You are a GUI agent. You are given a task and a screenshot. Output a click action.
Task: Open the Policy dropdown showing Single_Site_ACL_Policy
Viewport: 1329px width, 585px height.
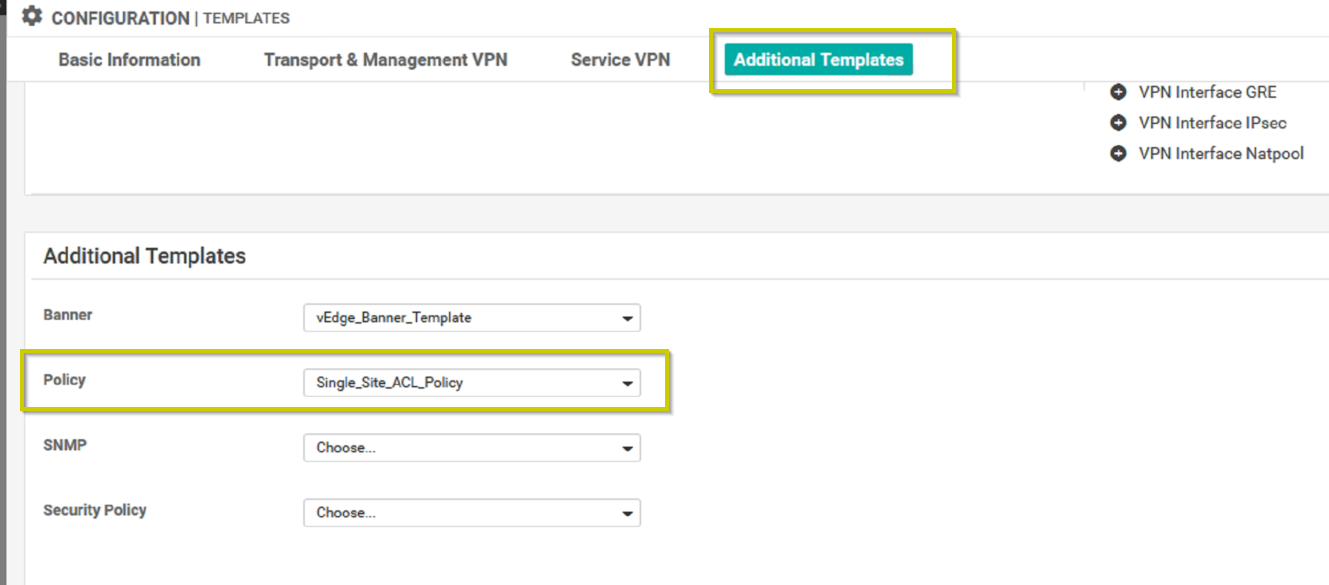click(472, 382)
